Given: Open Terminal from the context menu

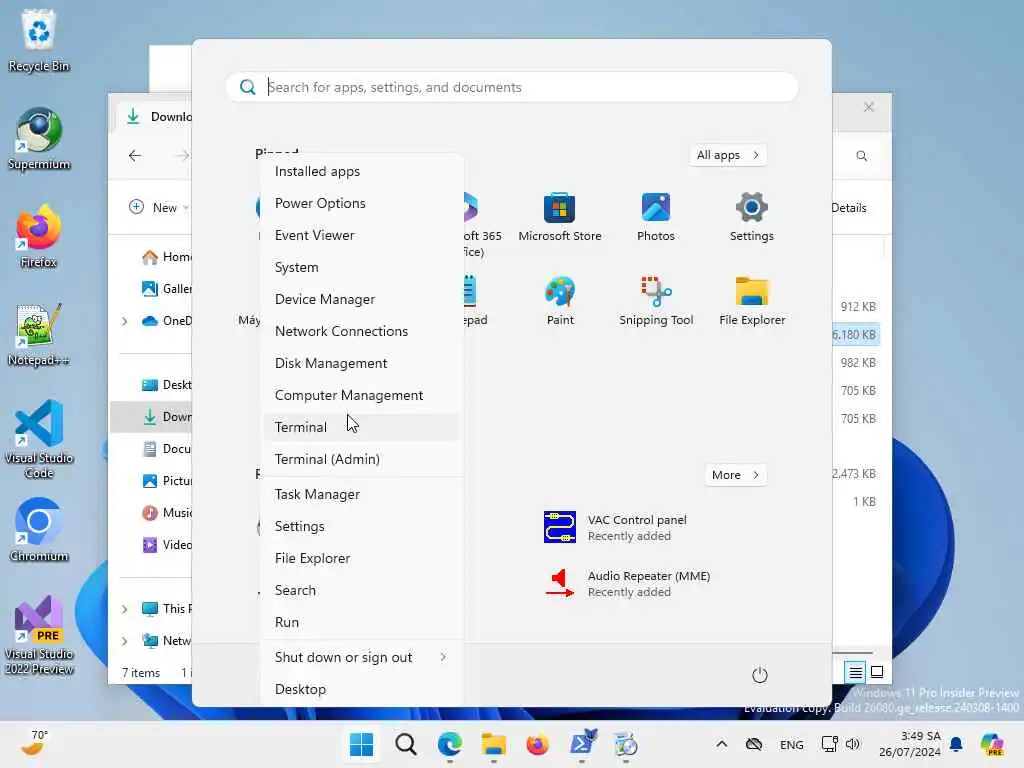Looking at the screenshot, I should tap(362, 427).
